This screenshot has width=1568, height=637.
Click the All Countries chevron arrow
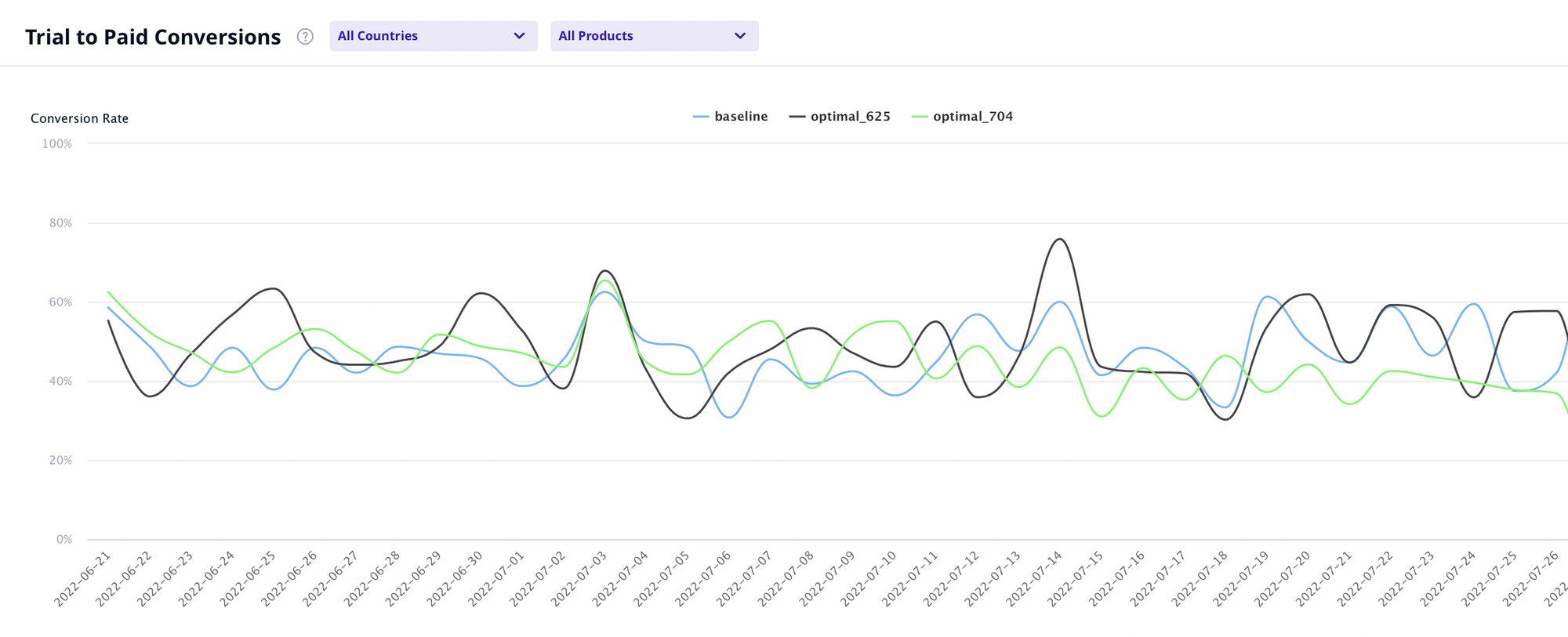click(x=519, y=36)
